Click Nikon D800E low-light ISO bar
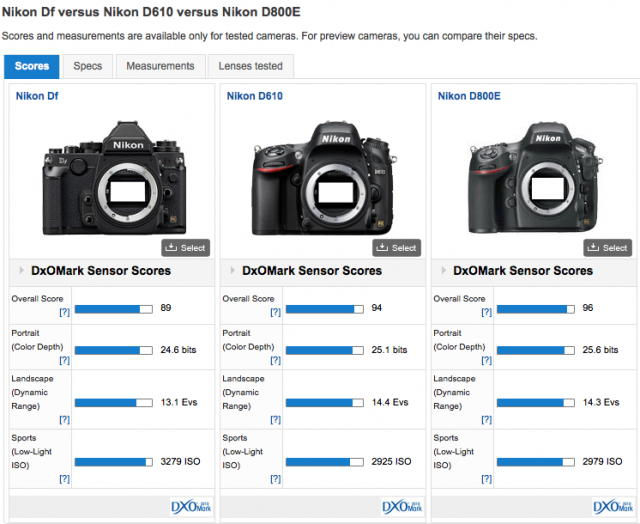The image size is (640, 524). point(536,462)
